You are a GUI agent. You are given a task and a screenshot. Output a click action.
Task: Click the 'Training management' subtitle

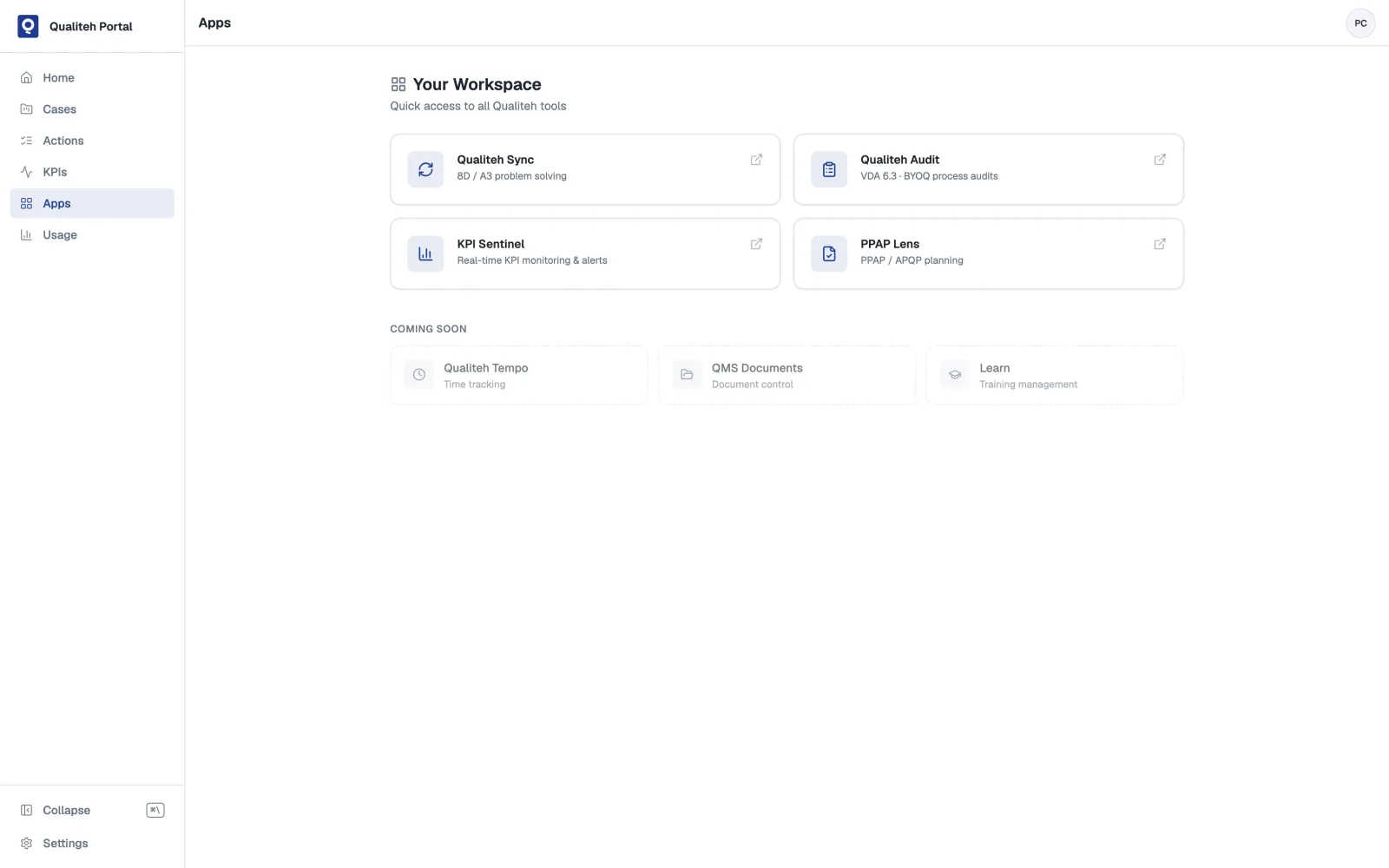point(1028,385)
